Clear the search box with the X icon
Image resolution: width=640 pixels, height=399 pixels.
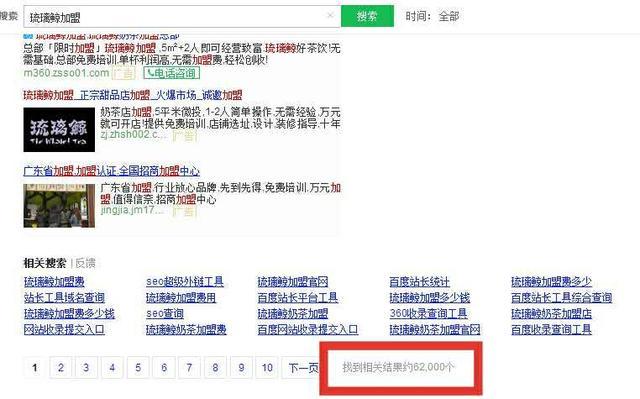pos(330,16)
